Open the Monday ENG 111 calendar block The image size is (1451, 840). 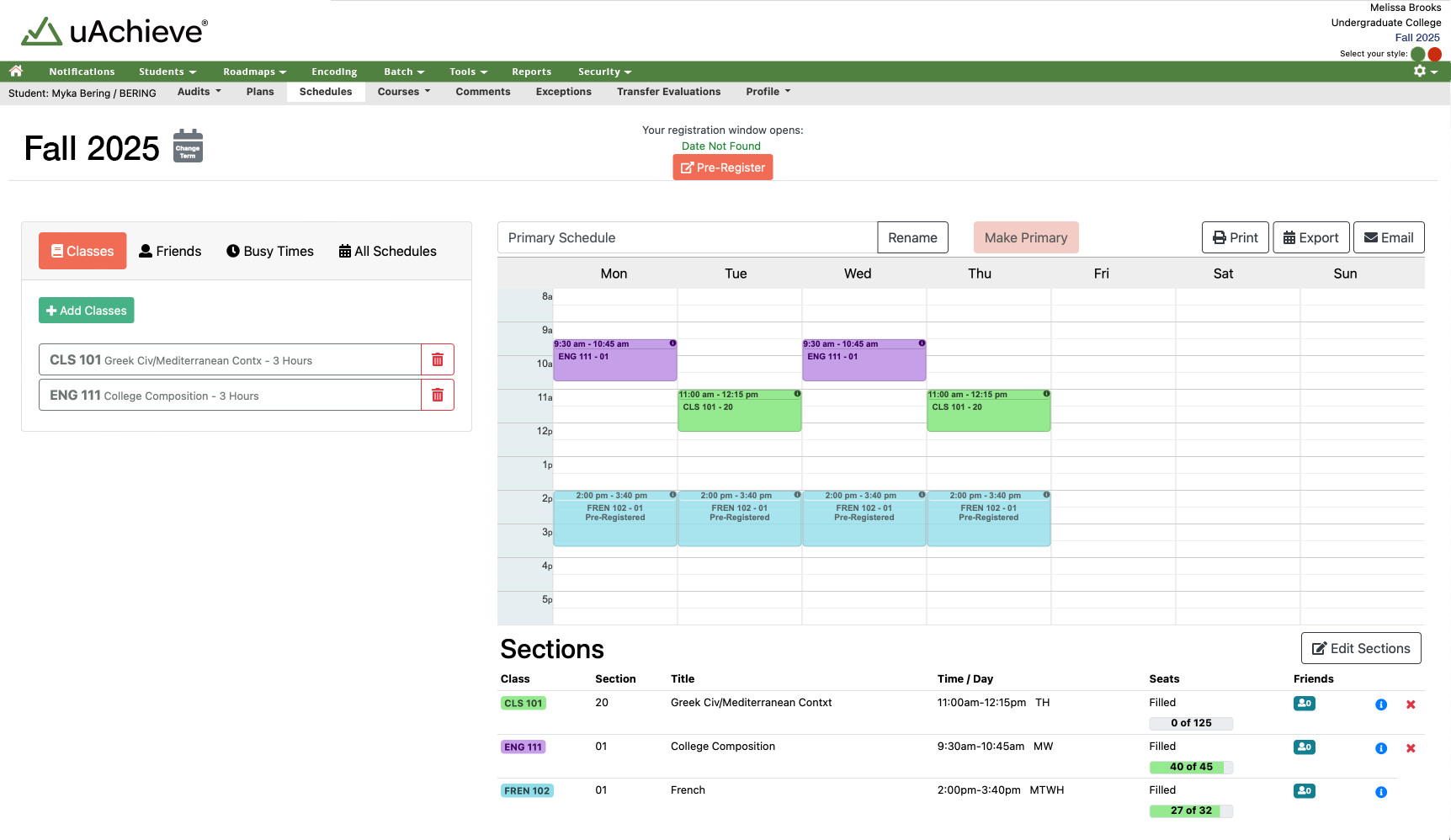(614, 362)
